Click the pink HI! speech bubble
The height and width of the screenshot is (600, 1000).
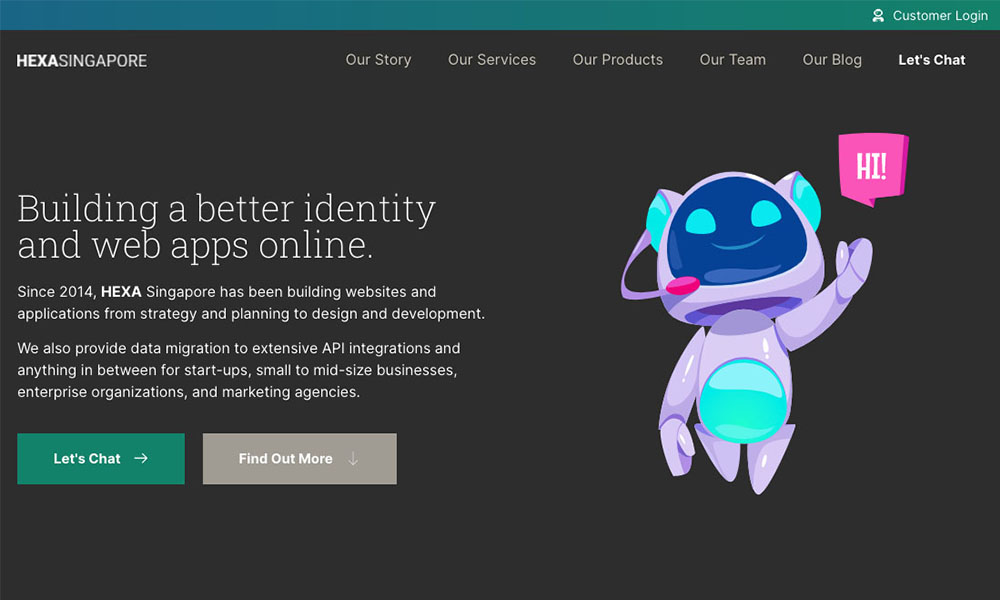click(872, 167)
